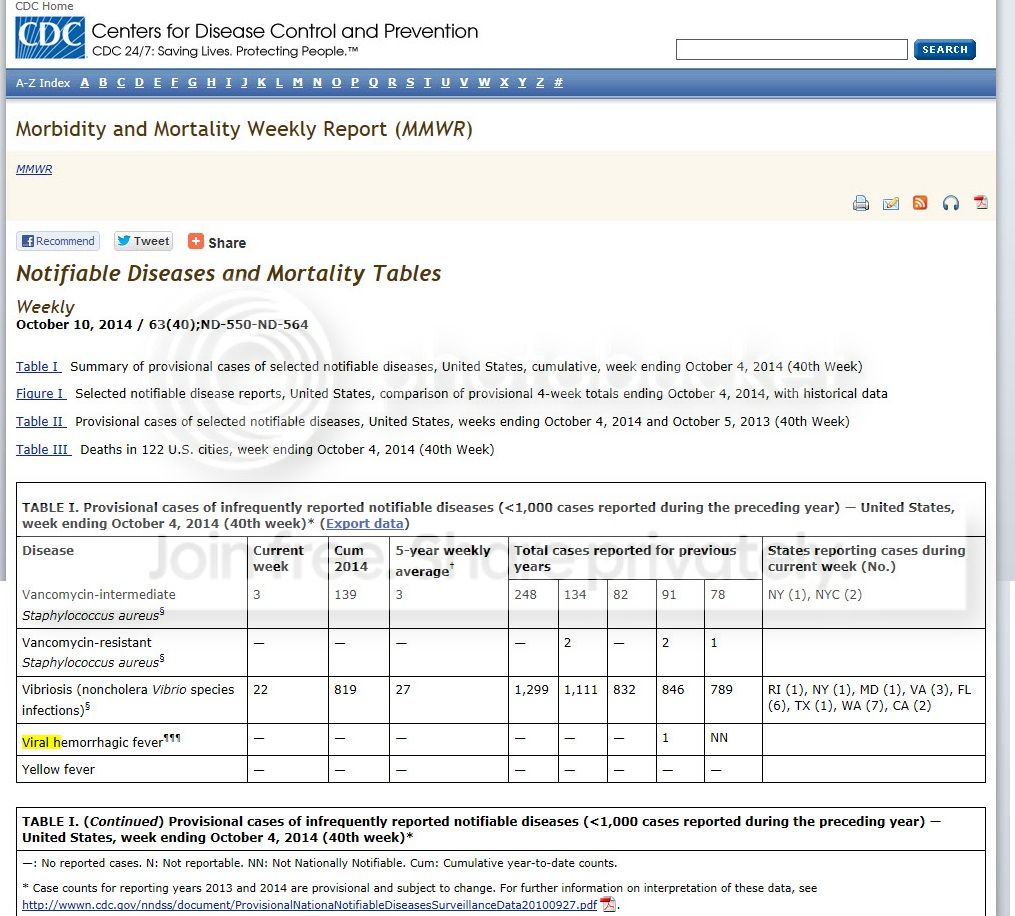Image resolution: width=1015 pixels, height=916 pixels.
Task: Open the Table I link
Action: (x=38, y=366)
